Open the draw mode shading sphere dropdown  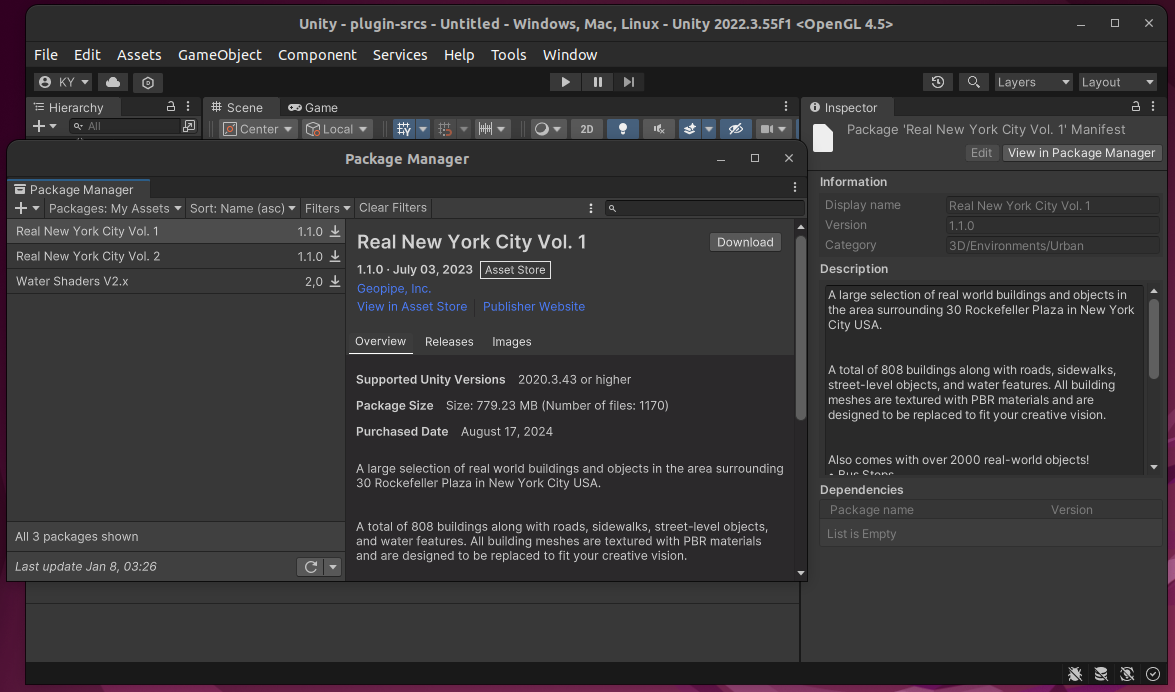(548, 129)
